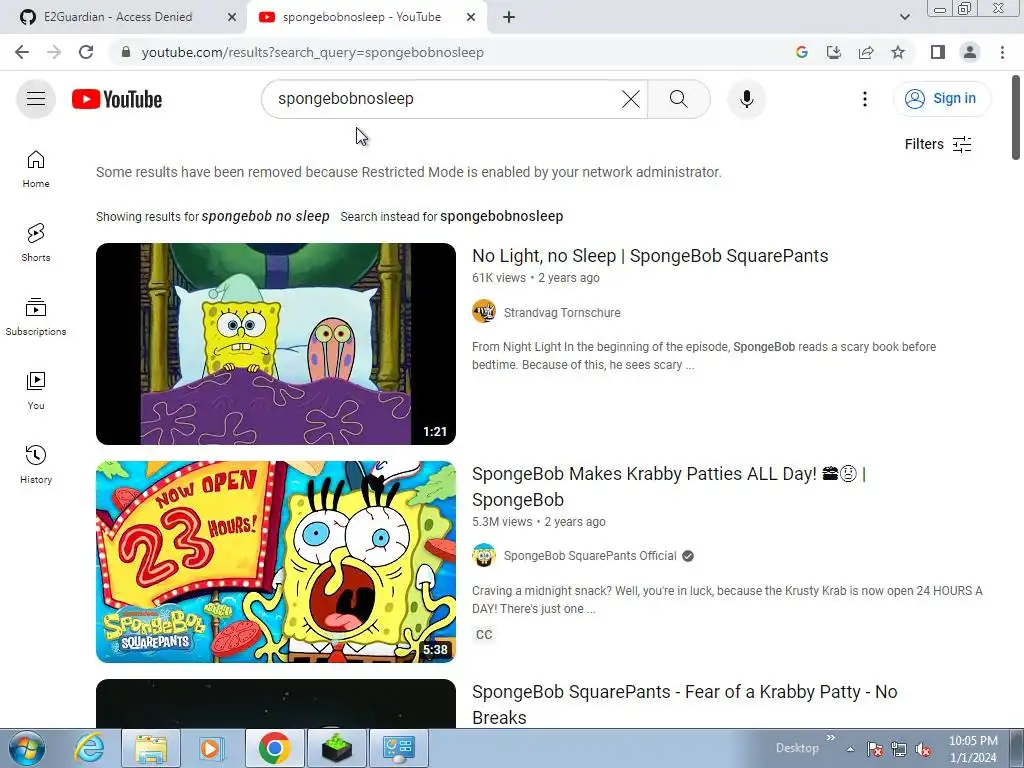Viewport: 1024px width, 768px height.
Task: Click Chrome icon in taskbar
Action: coord(274,748)
